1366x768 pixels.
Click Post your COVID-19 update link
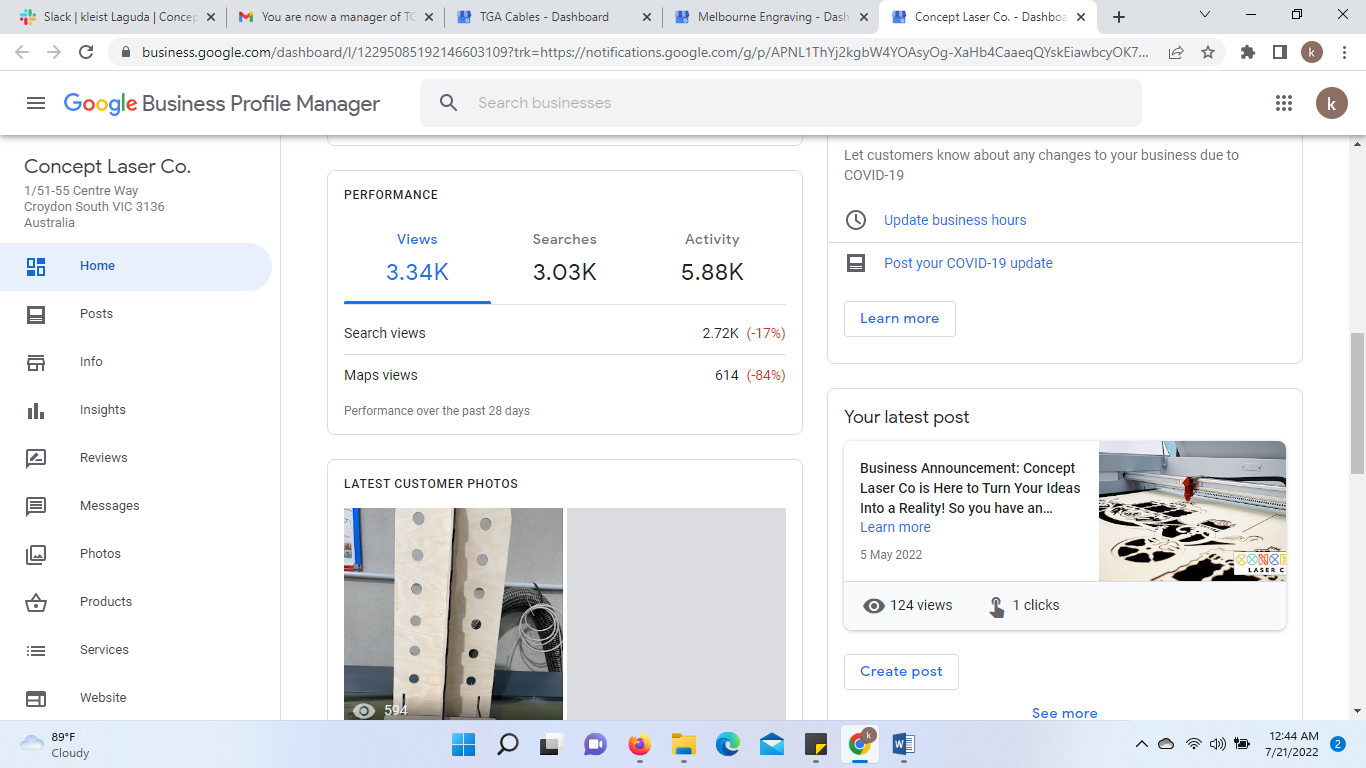point(968,263)
